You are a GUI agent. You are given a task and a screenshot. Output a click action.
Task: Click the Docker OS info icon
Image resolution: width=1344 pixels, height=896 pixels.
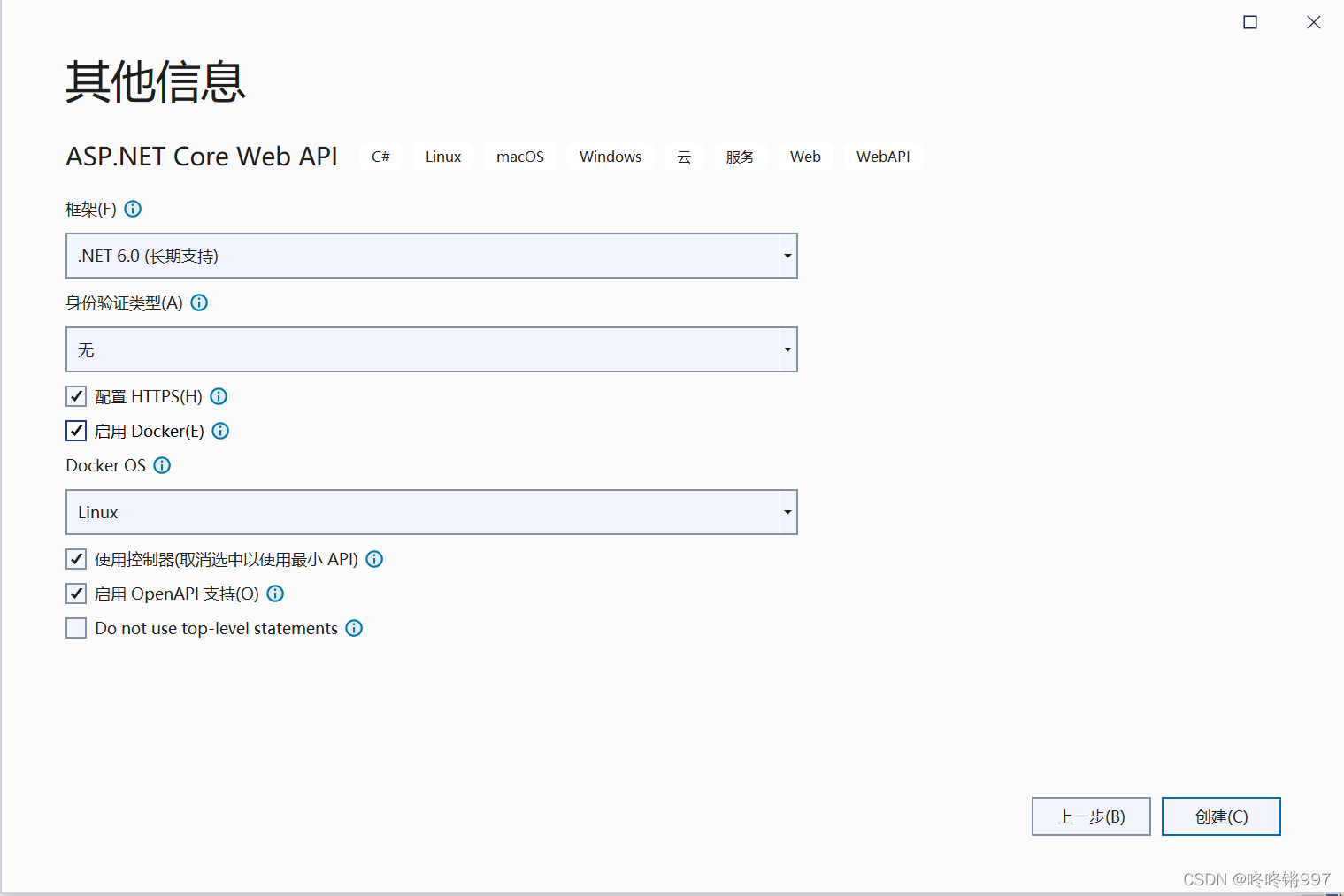tap(162, 465)
